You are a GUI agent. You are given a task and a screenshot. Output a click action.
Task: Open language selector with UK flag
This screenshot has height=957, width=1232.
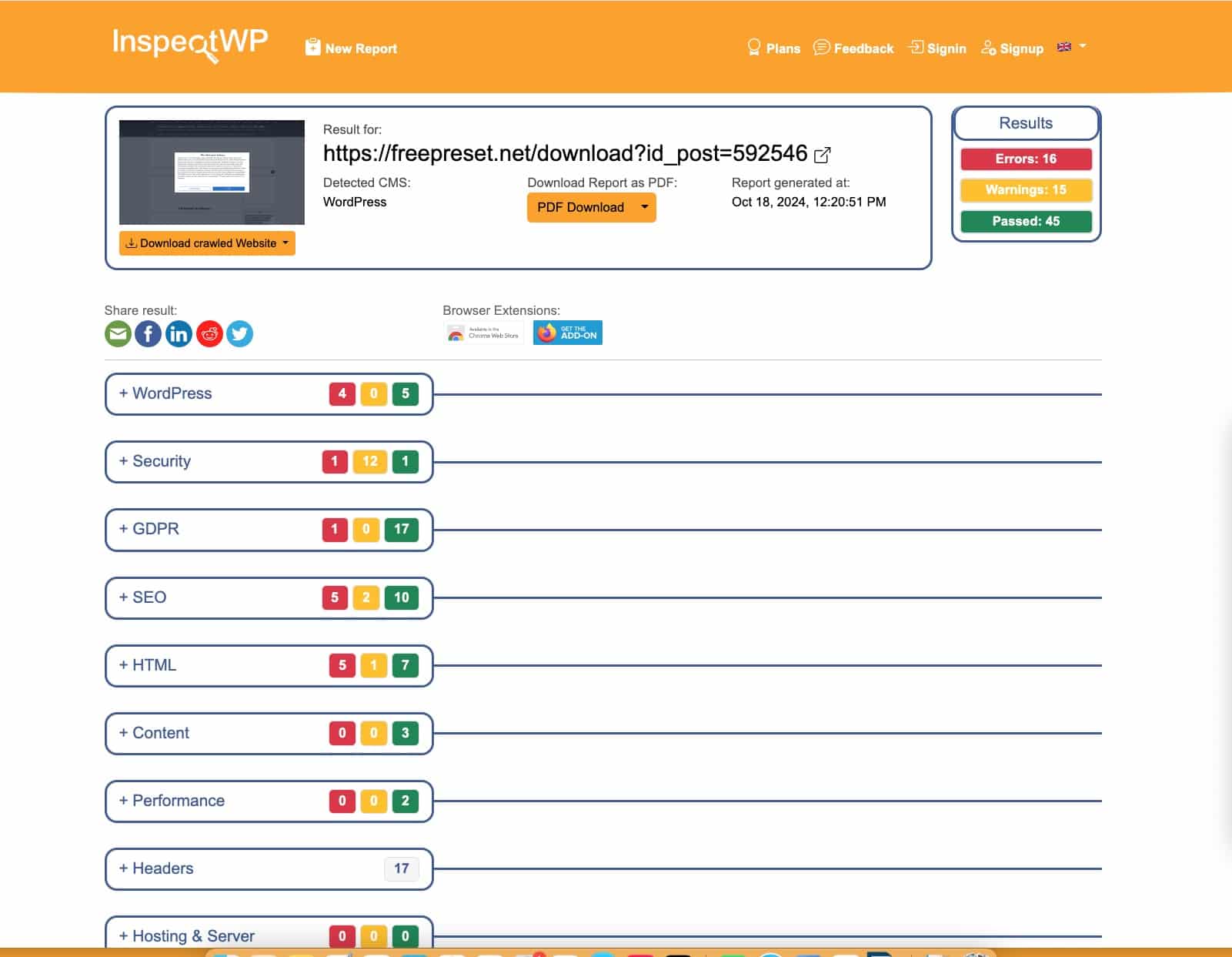coord(1071,47)
